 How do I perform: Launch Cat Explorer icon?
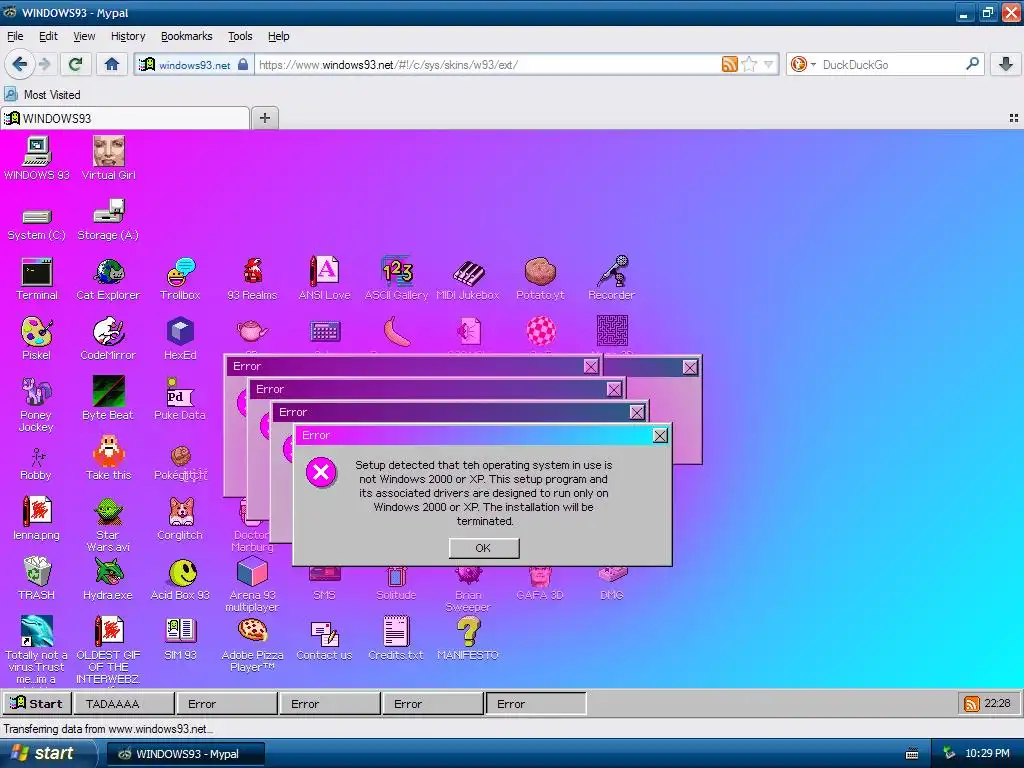click(x=108, y=278)
